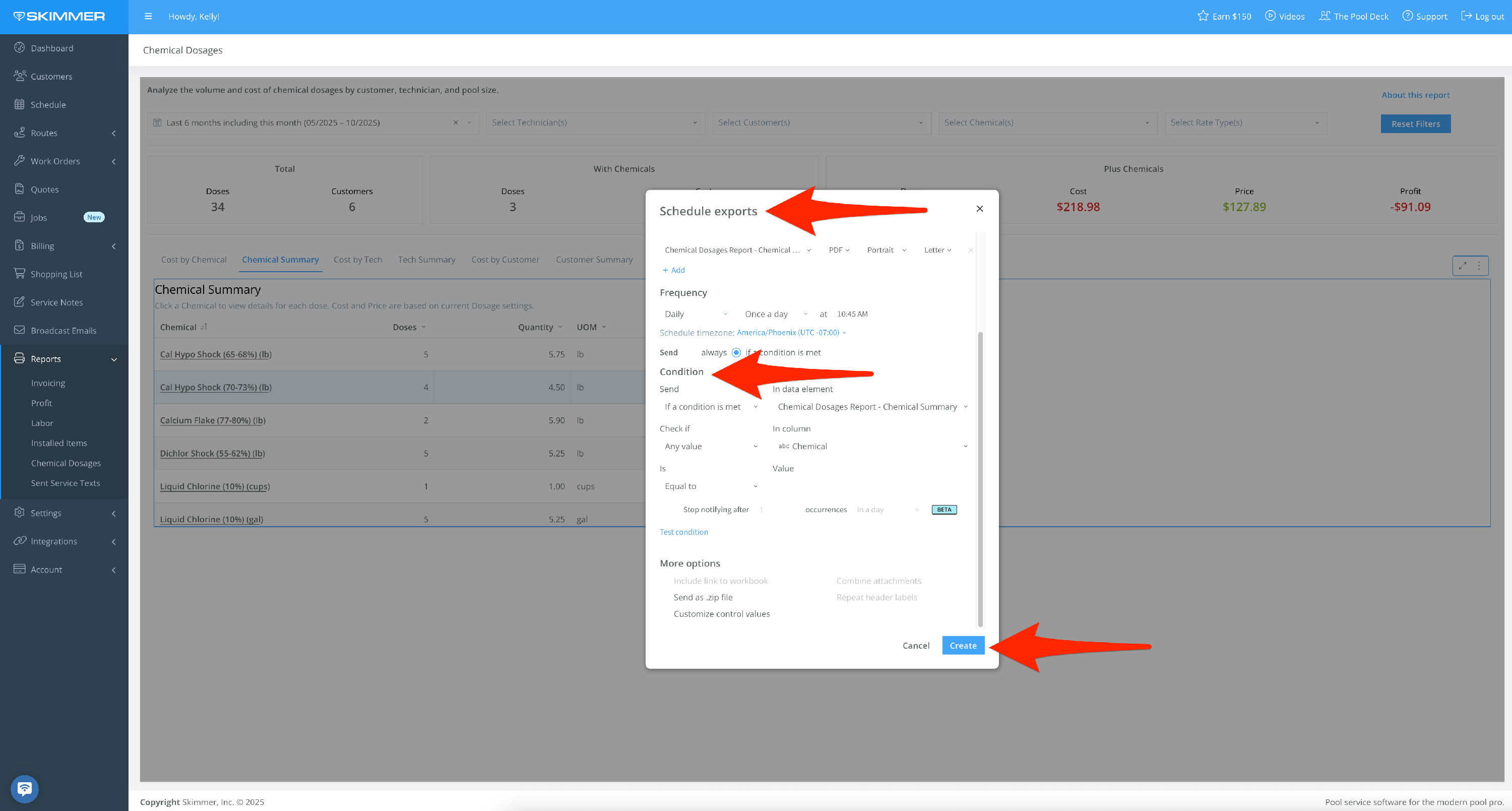The height and width of the screenshot is (811, 1512).
Task: Click the Log out icon
Action: 1466,16
